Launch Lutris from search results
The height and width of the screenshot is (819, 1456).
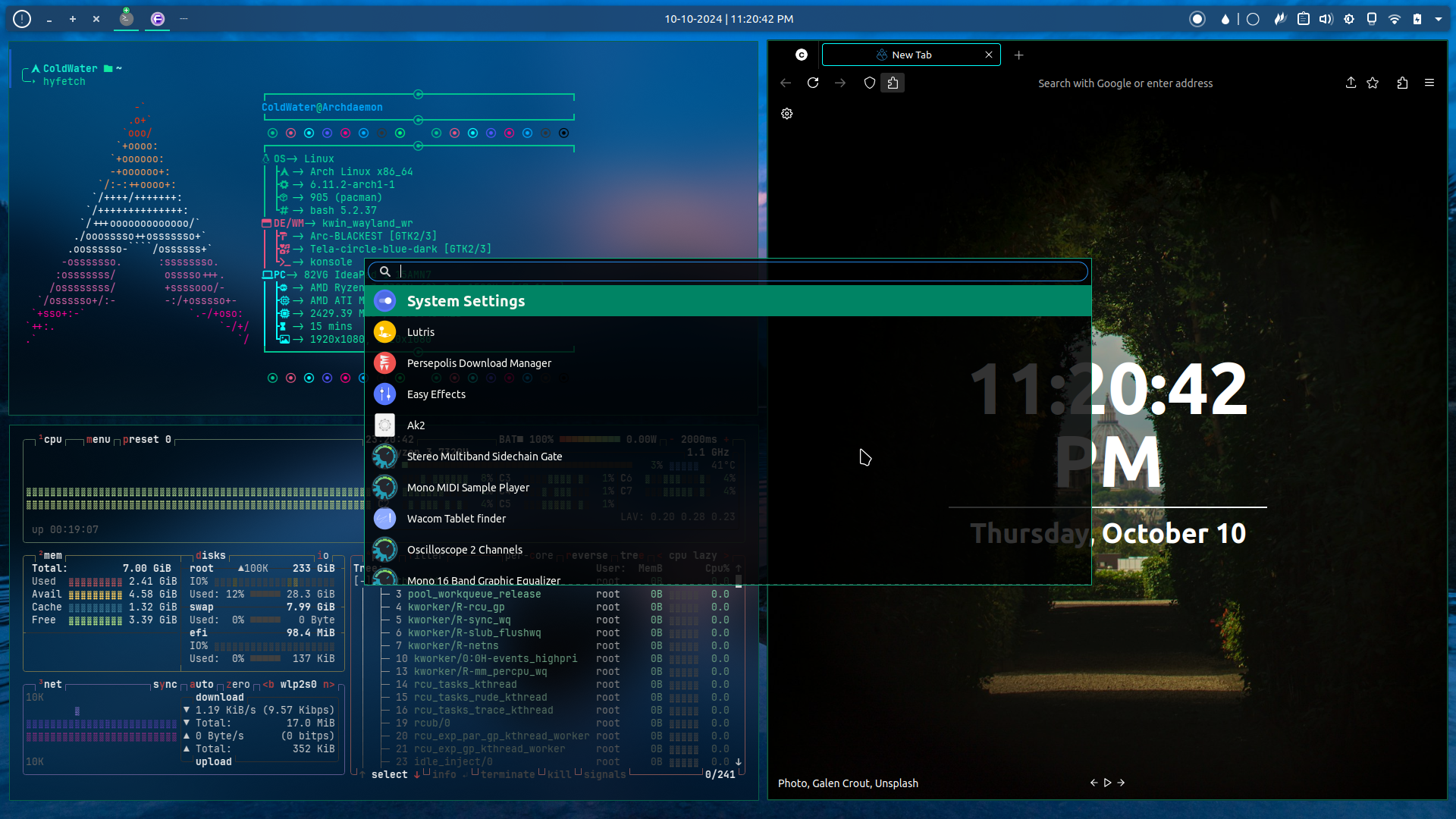tap(728, 332)
